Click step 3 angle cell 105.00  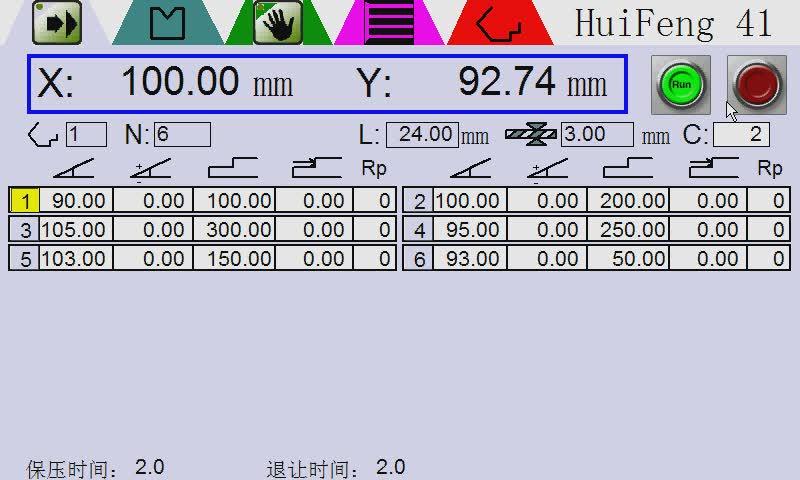(x=76, y=230)
